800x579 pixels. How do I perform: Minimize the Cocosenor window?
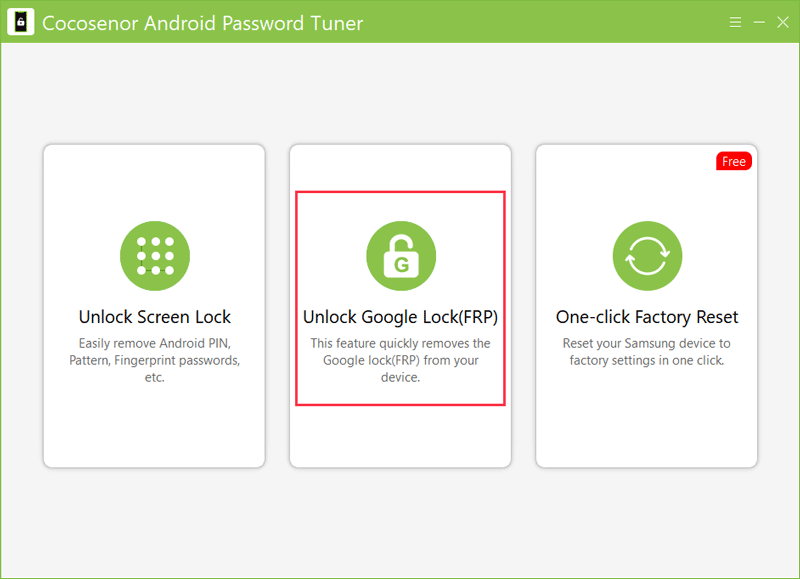(x=759, y=22)
